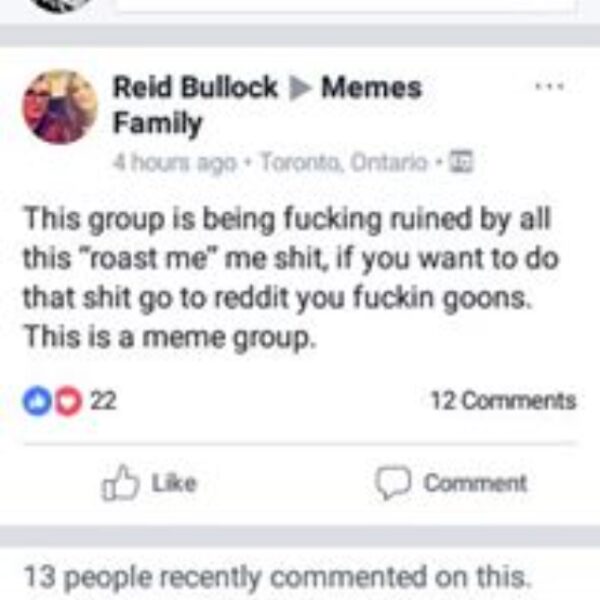Tap the partial avatar at screen top
This screenshot has width=600, height=600.
(61, 5)
